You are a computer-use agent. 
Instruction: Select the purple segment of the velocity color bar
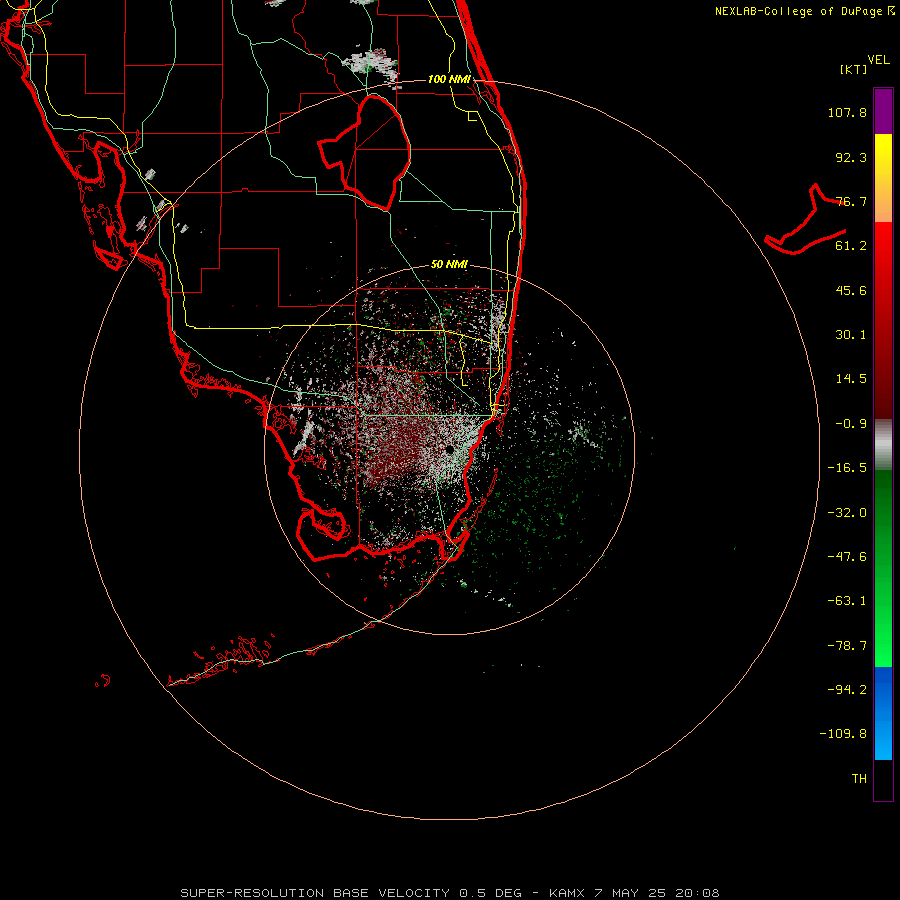point(883,111)
